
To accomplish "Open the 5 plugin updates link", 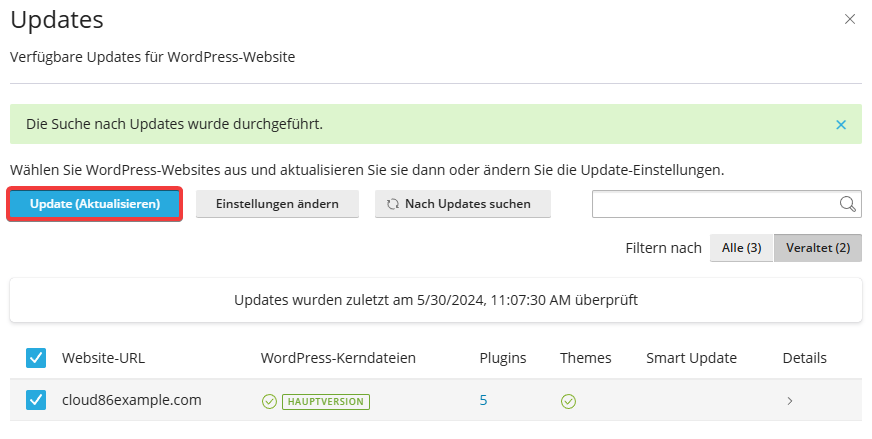I will point(483,400).
